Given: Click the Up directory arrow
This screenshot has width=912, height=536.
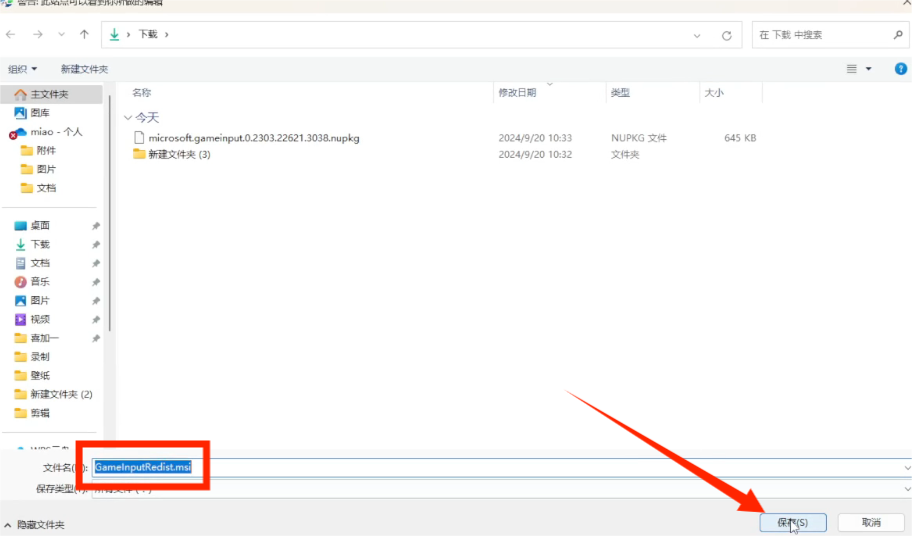Looking at the screenshot, I should coord(84,34).
